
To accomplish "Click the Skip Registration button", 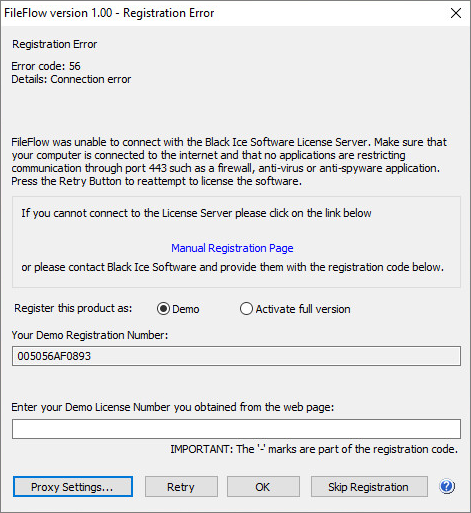I will click(x=369, y=487).
